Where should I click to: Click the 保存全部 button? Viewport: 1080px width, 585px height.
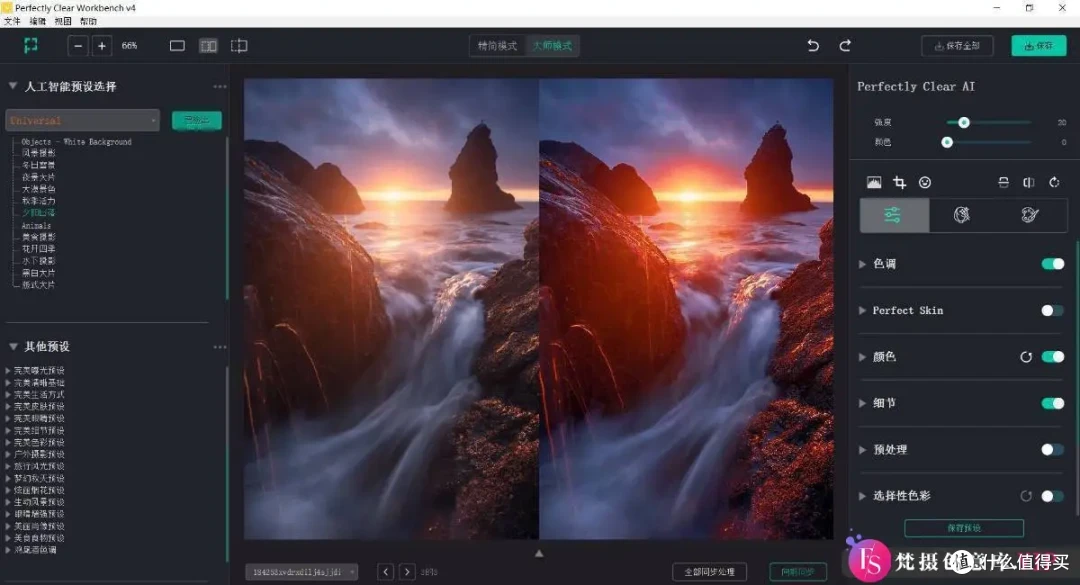pyautogui.click(x=957, y=46)
